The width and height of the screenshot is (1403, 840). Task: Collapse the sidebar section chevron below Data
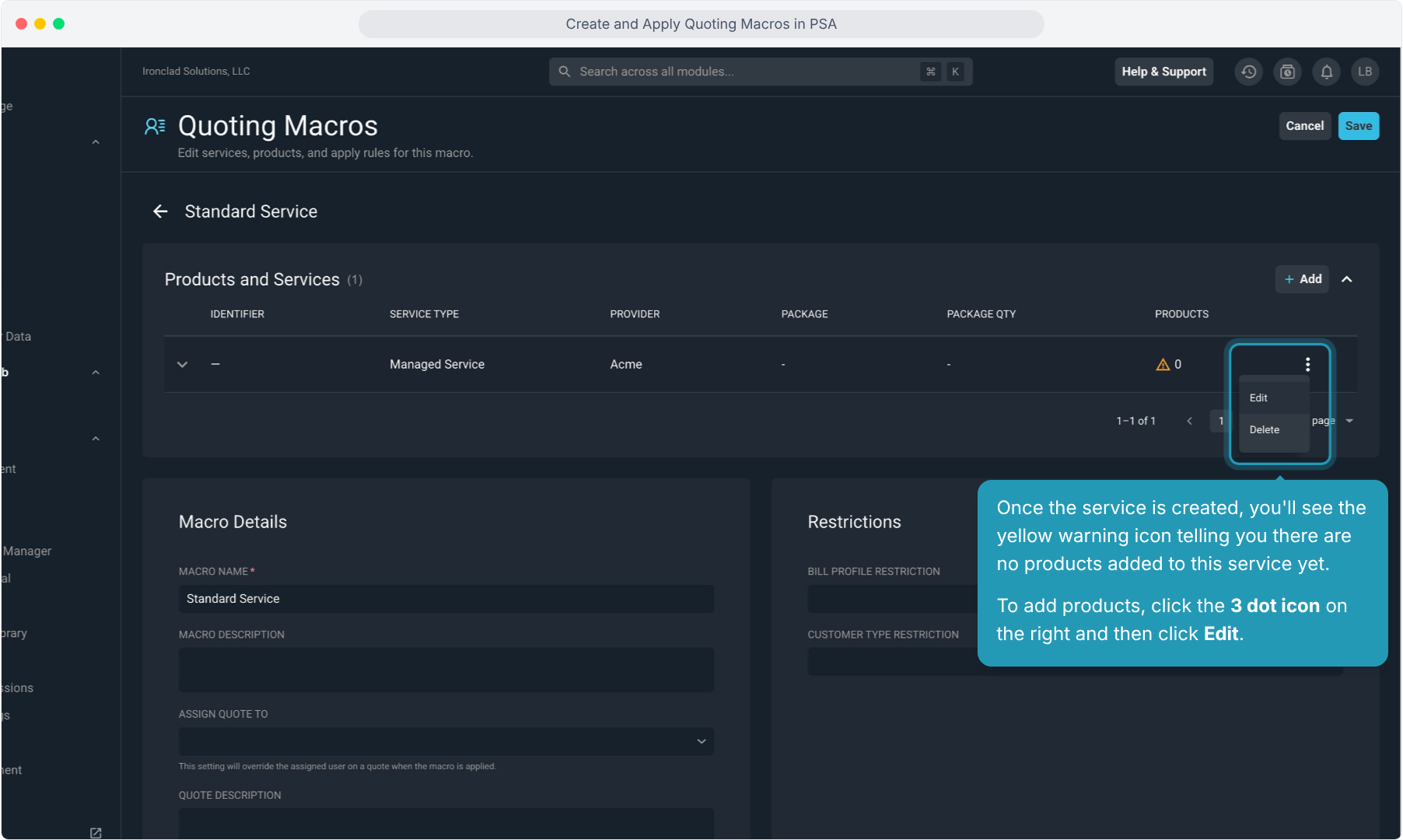click(96, 373)
